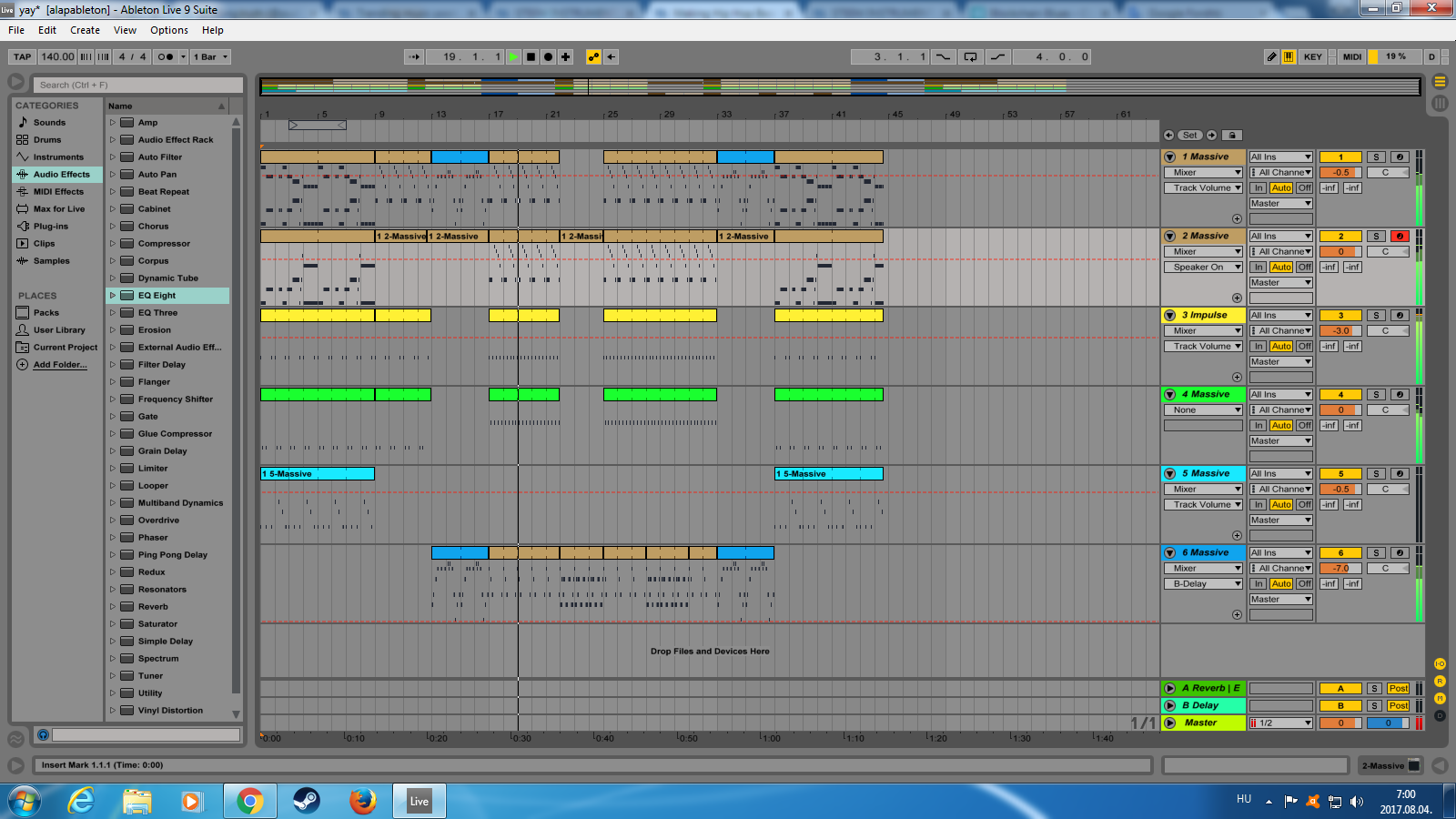Image resolution: width=1456 pixels, height=819 pixels.
Task: Select the Max for Live category
Action: point(59,209)
